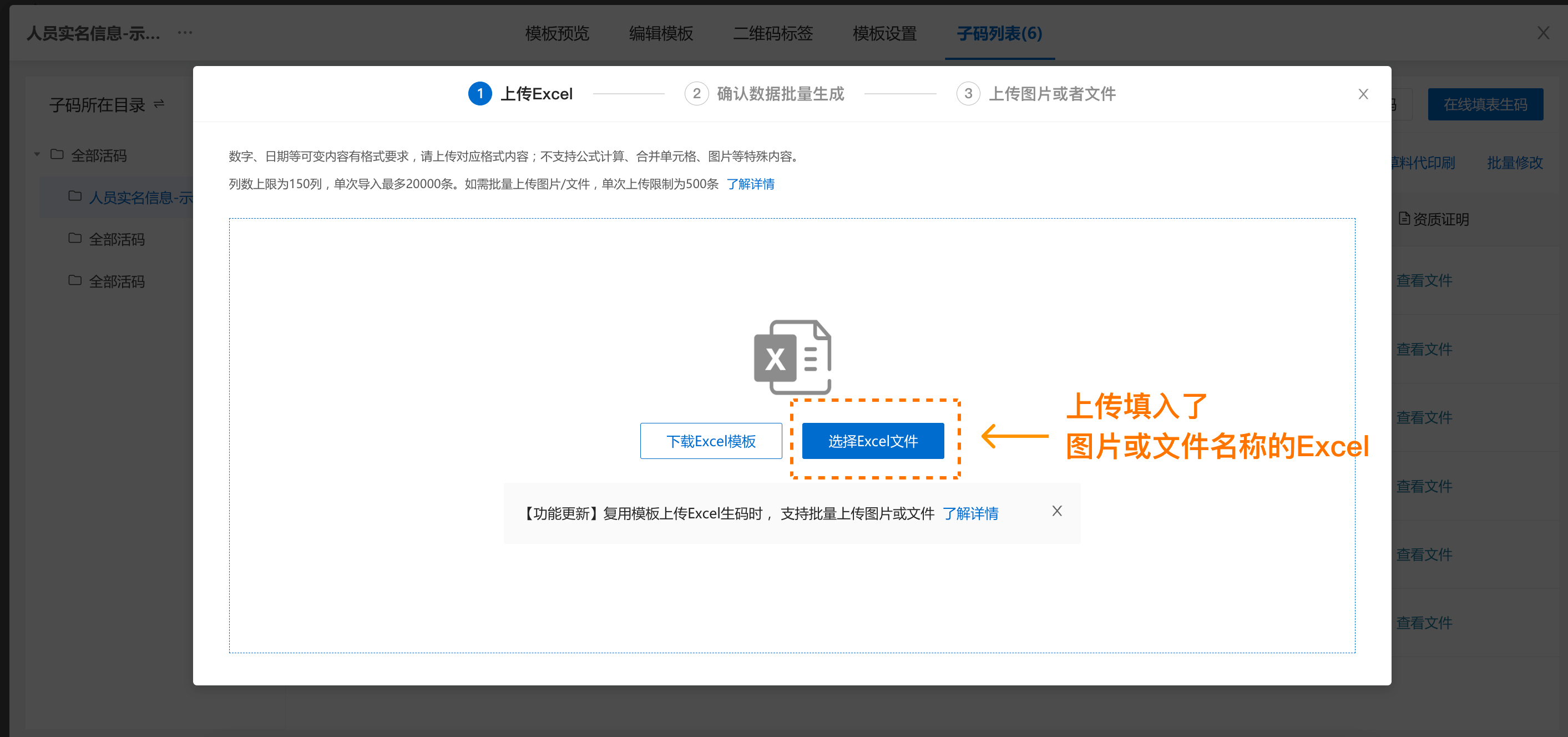
Task: Click the 批量修改 link
Action: point(1514,163)
